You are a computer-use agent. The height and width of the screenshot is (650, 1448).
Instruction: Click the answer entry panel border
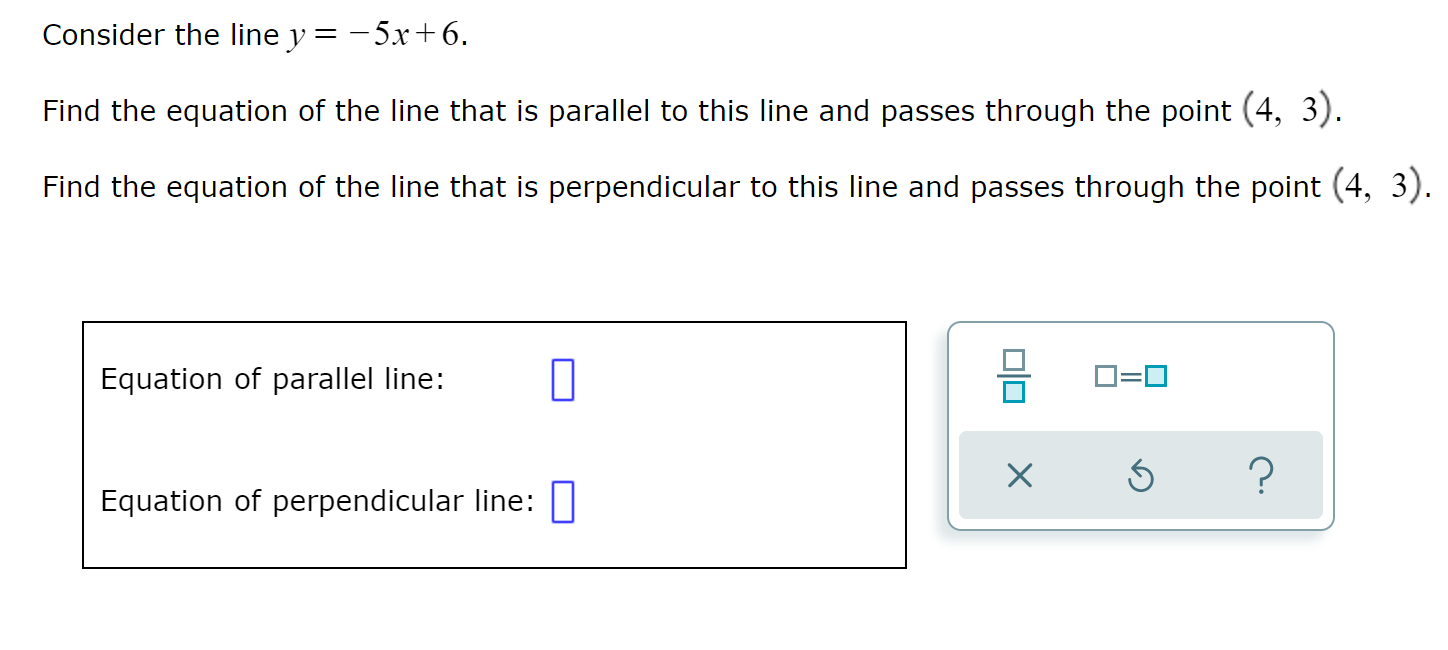[494, 322]
